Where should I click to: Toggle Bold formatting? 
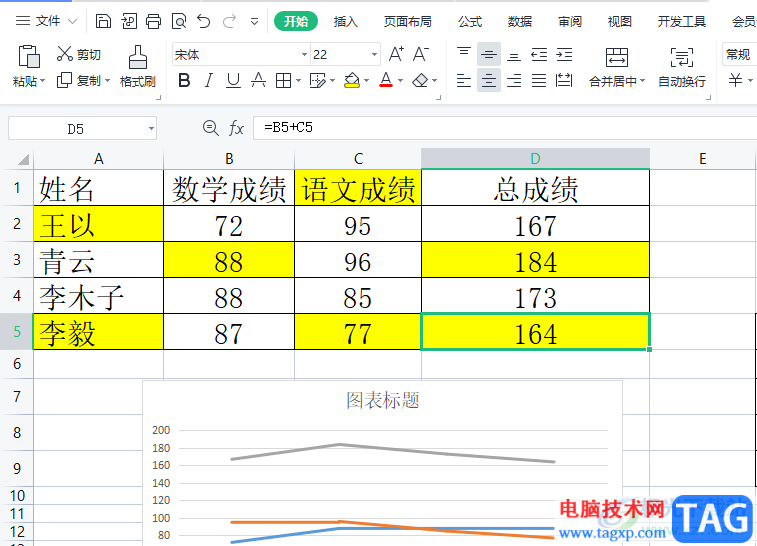point(184,80)
